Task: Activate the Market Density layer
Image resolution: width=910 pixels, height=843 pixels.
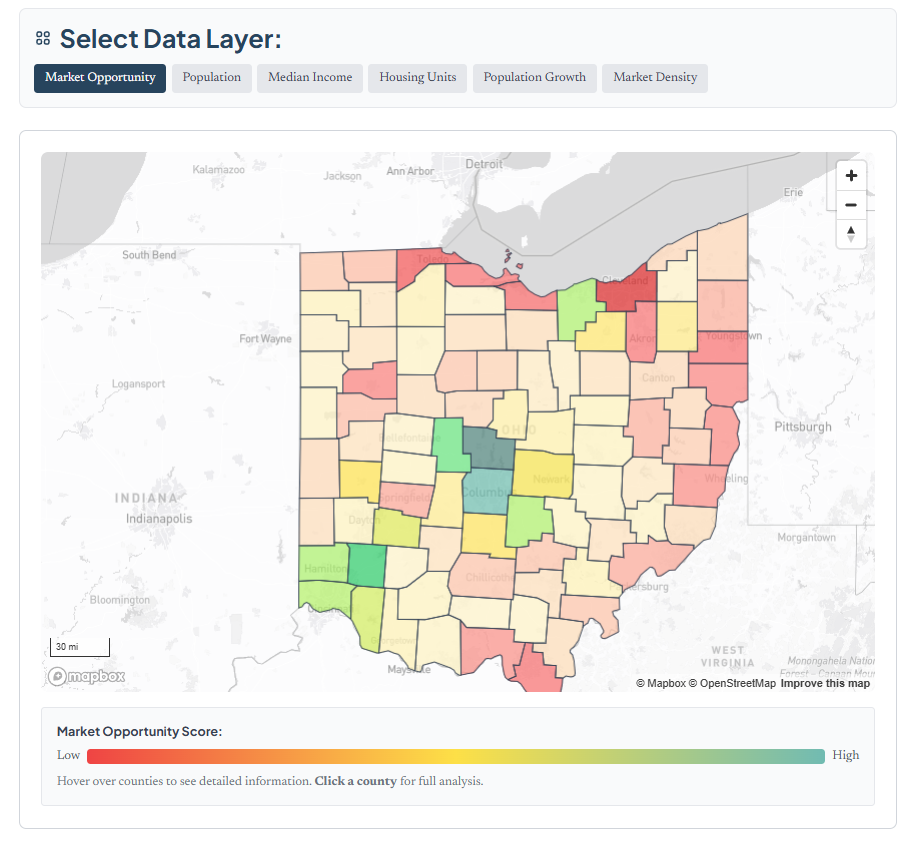Action: tap(655, 78)
